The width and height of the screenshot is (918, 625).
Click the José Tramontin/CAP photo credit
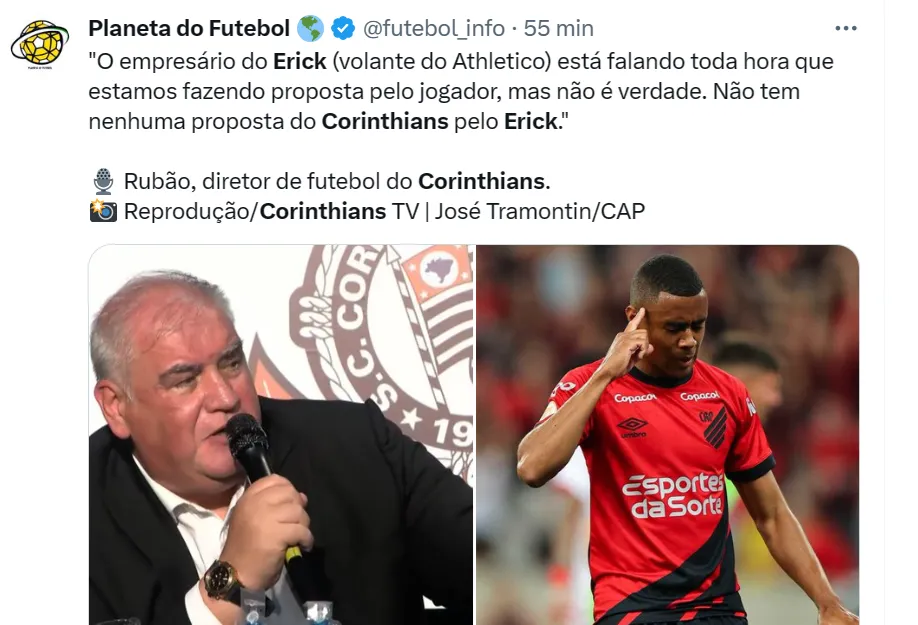click(539, 211)
